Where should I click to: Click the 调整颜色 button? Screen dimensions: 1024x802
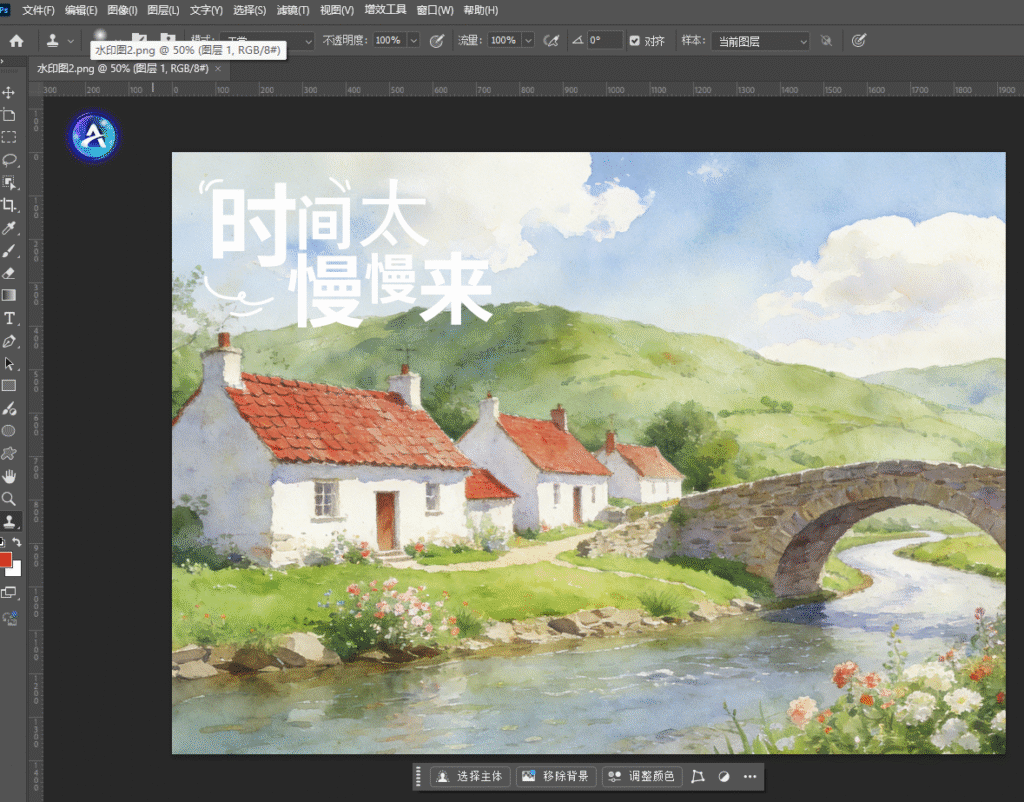click(642, 777)
